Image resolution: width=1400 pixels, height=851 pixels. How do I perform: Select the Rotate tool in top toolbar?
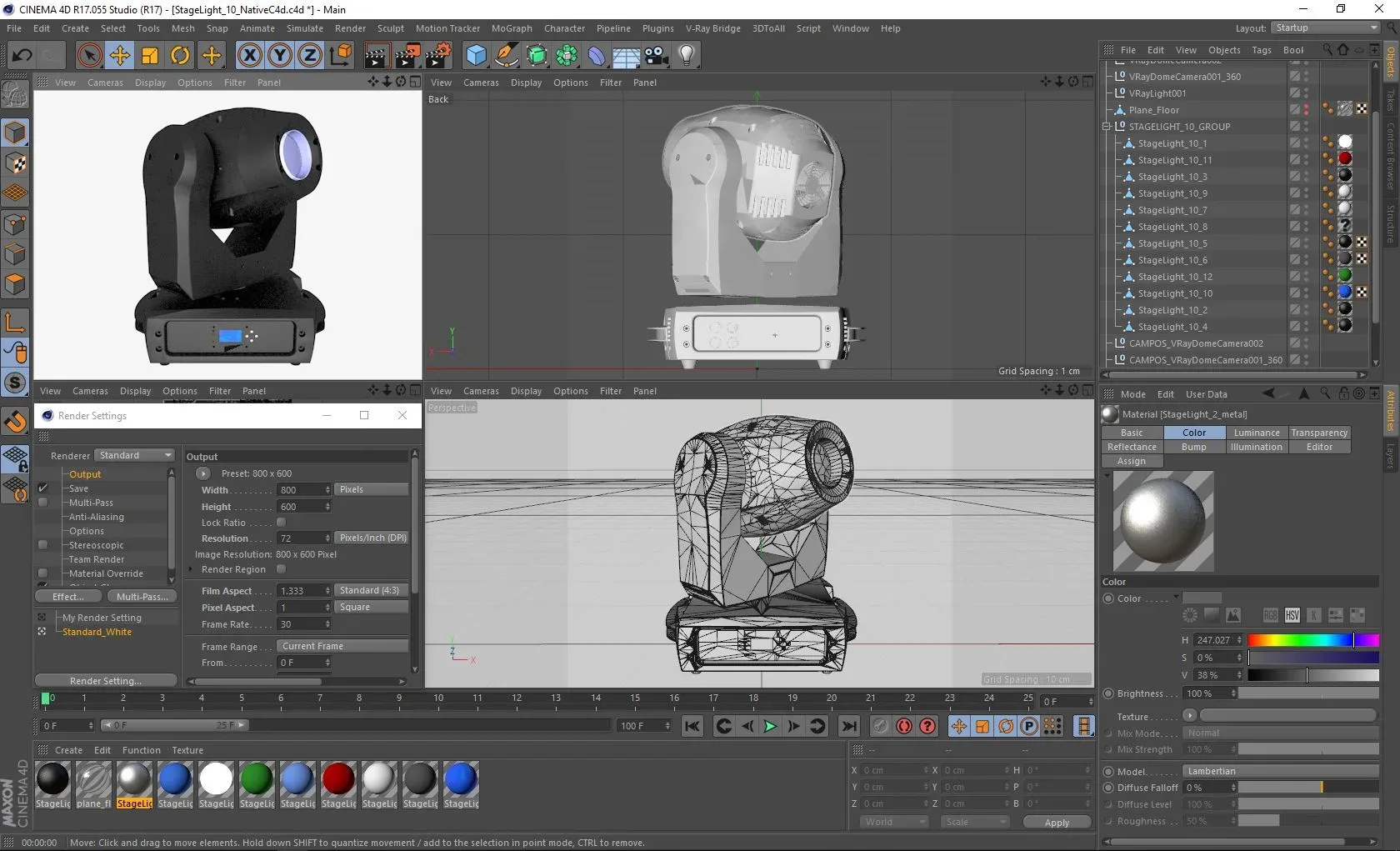[x=180, y=56]
